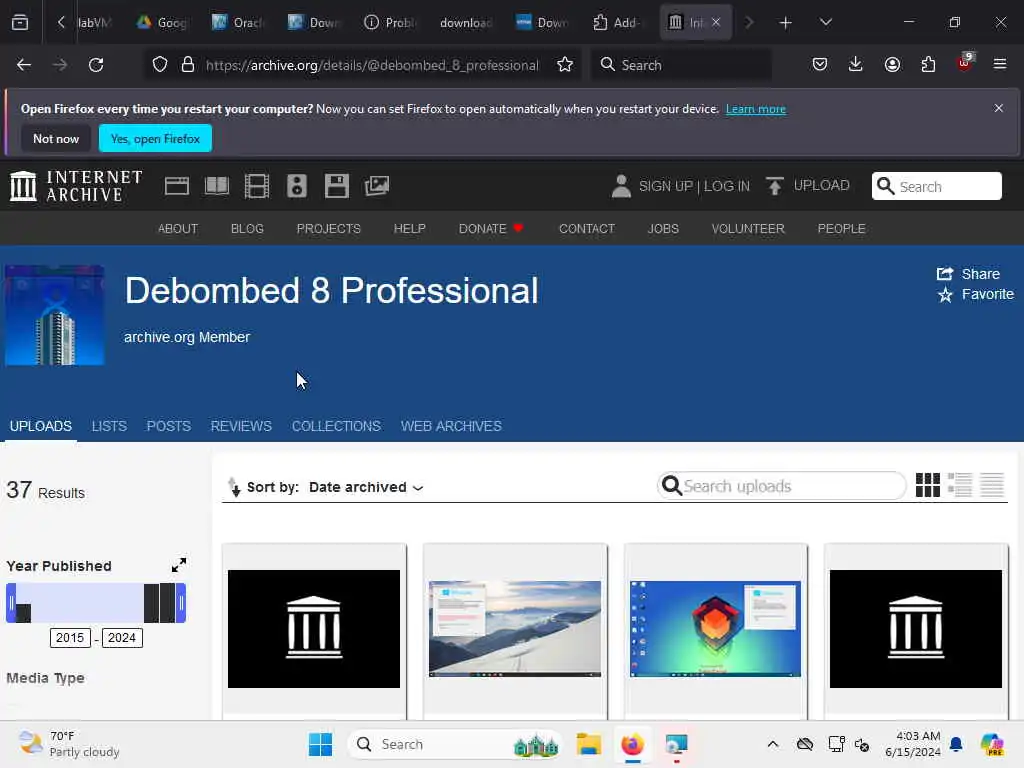Click the user avatar icon beside Sign Up
The height and width of the screenshot is (768, 1024).
coord(621,186)
